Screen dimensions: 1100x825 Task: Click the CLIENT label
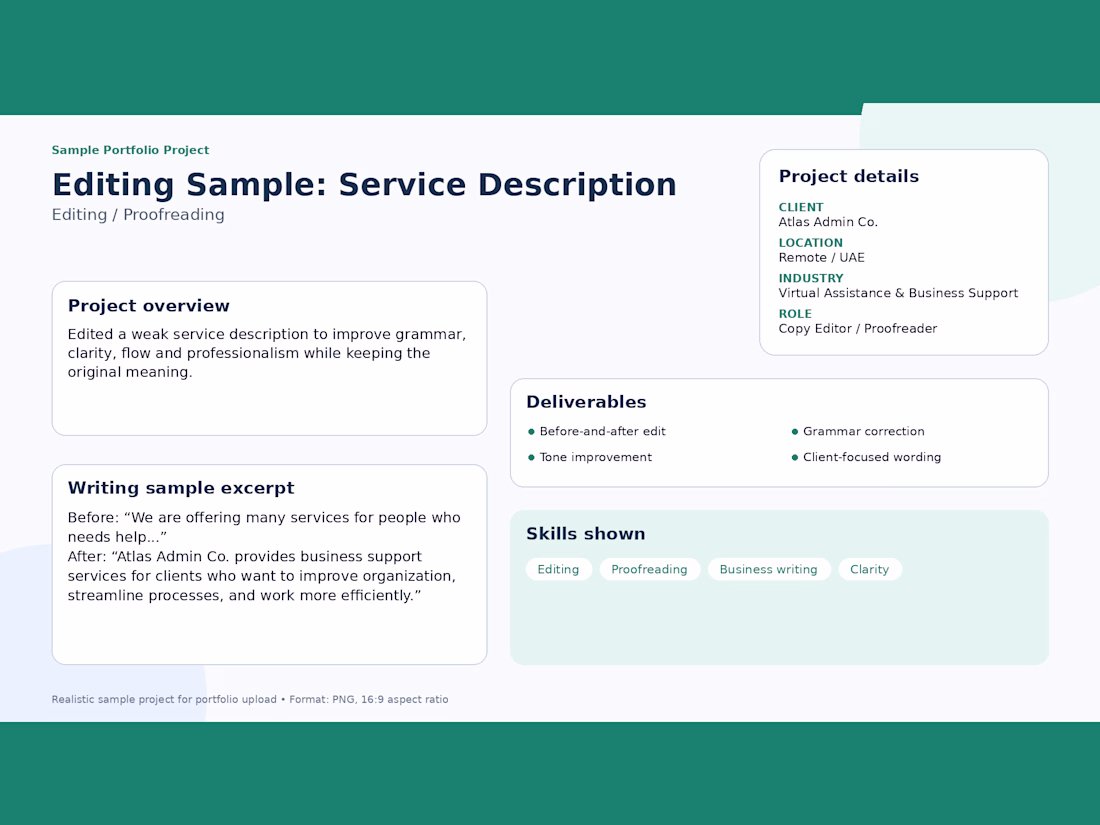[x=801, y=207]
